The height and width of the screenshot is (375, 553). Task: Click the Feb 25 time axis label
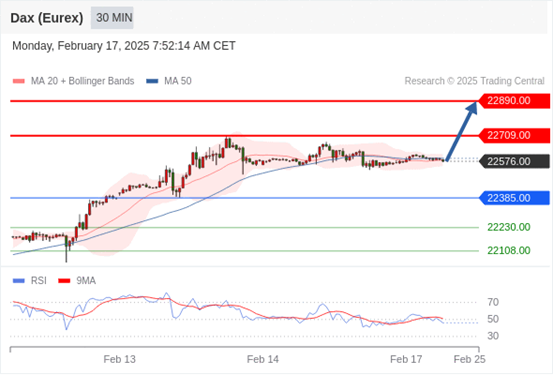[x=469, y=359]
